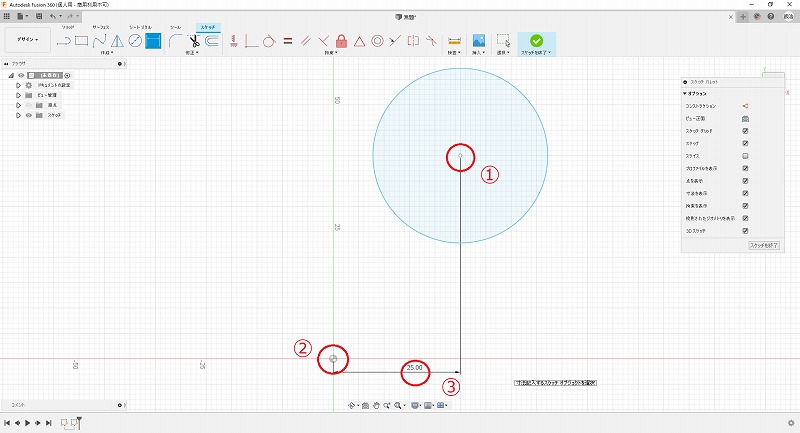Select the line sketch tool
The image size is (800, 433).
(x=63, y=41)
